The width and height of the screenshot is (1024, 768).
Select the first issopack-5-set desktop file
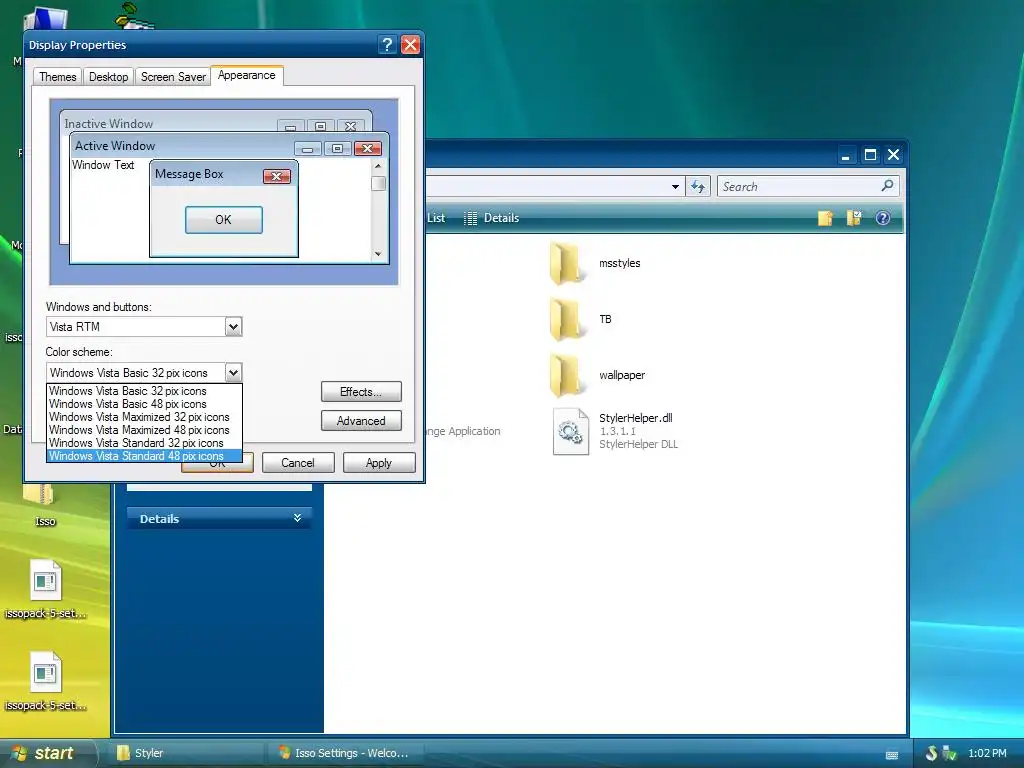click(x=45, y=590)
